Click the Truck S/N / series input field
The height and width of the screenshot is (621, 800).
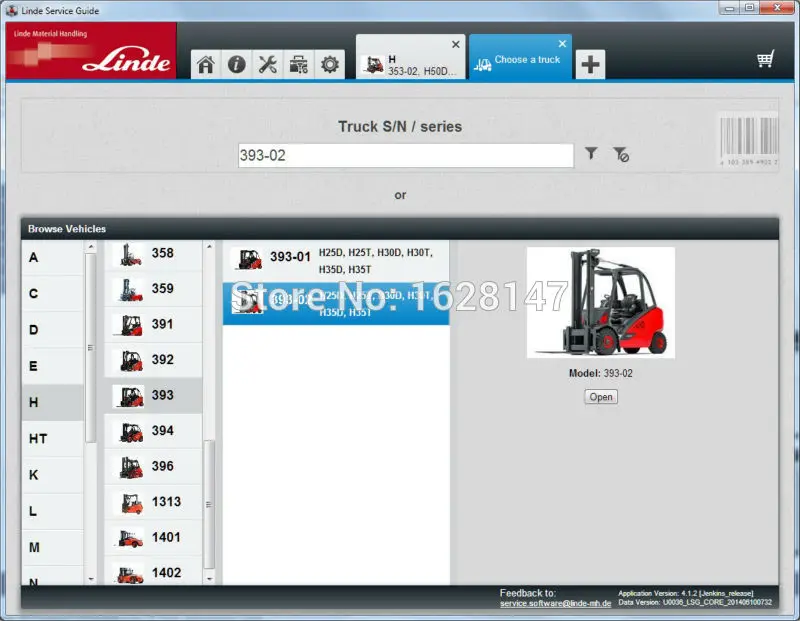tap(406, 155)
